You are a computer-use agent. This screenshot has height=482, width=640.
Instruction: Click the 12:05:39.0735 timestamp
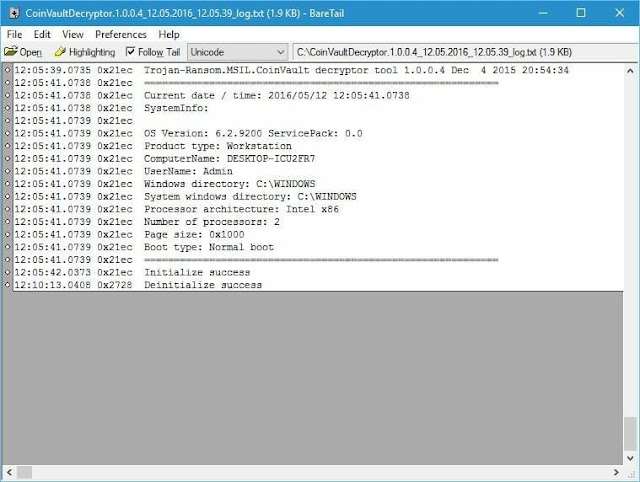(53, 70)
